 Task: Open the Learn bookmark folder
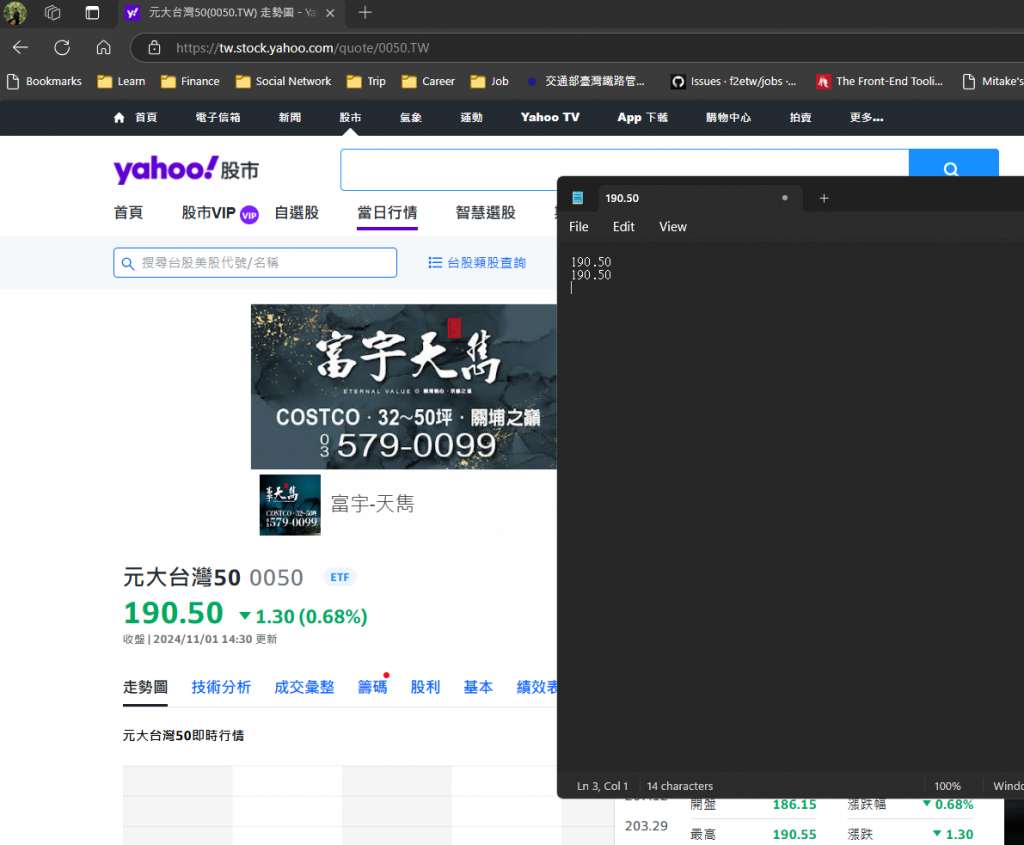pyautogui.click(x=121, y=81)
